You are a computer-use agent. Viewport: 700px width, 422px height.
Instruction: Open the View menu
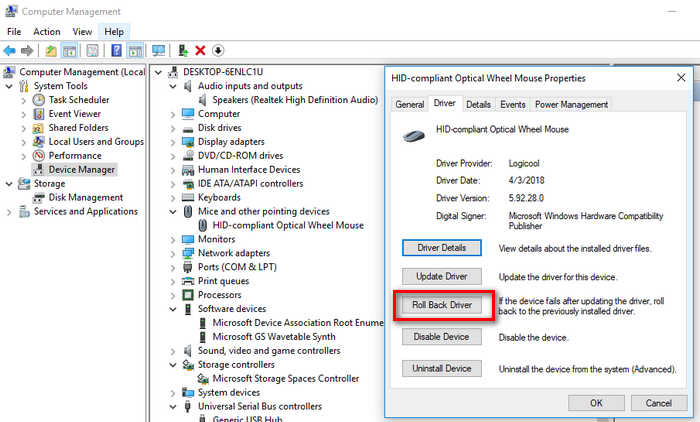click(82, 32)
